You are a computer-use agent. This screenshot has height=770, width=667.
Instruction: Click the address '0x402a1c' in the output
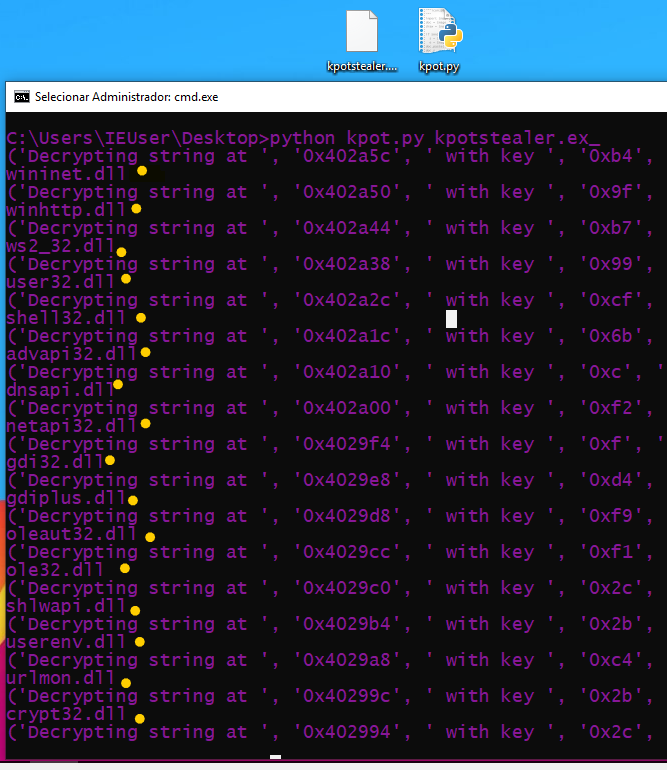pyautogui.click(x=347, y=336)
